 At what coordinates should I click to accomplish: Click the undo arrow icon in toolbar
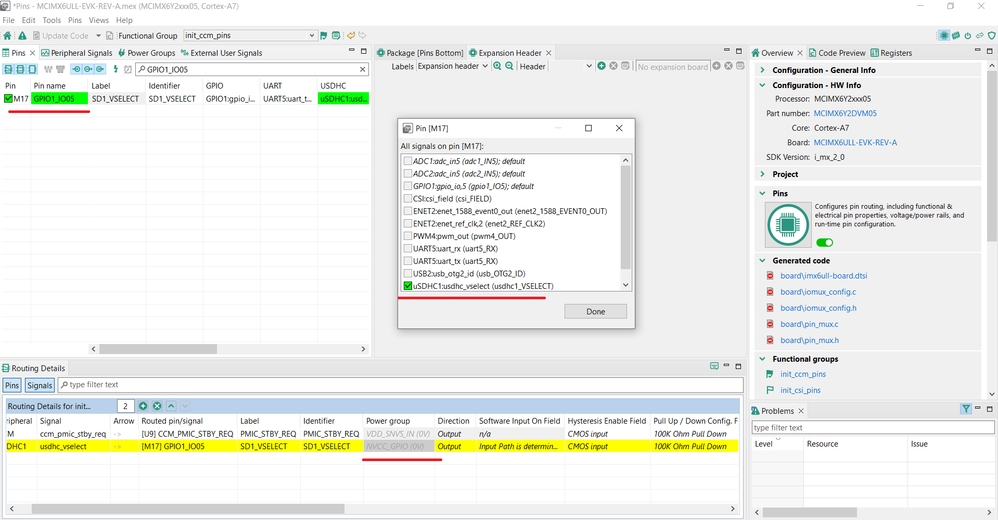click(351, 36)
